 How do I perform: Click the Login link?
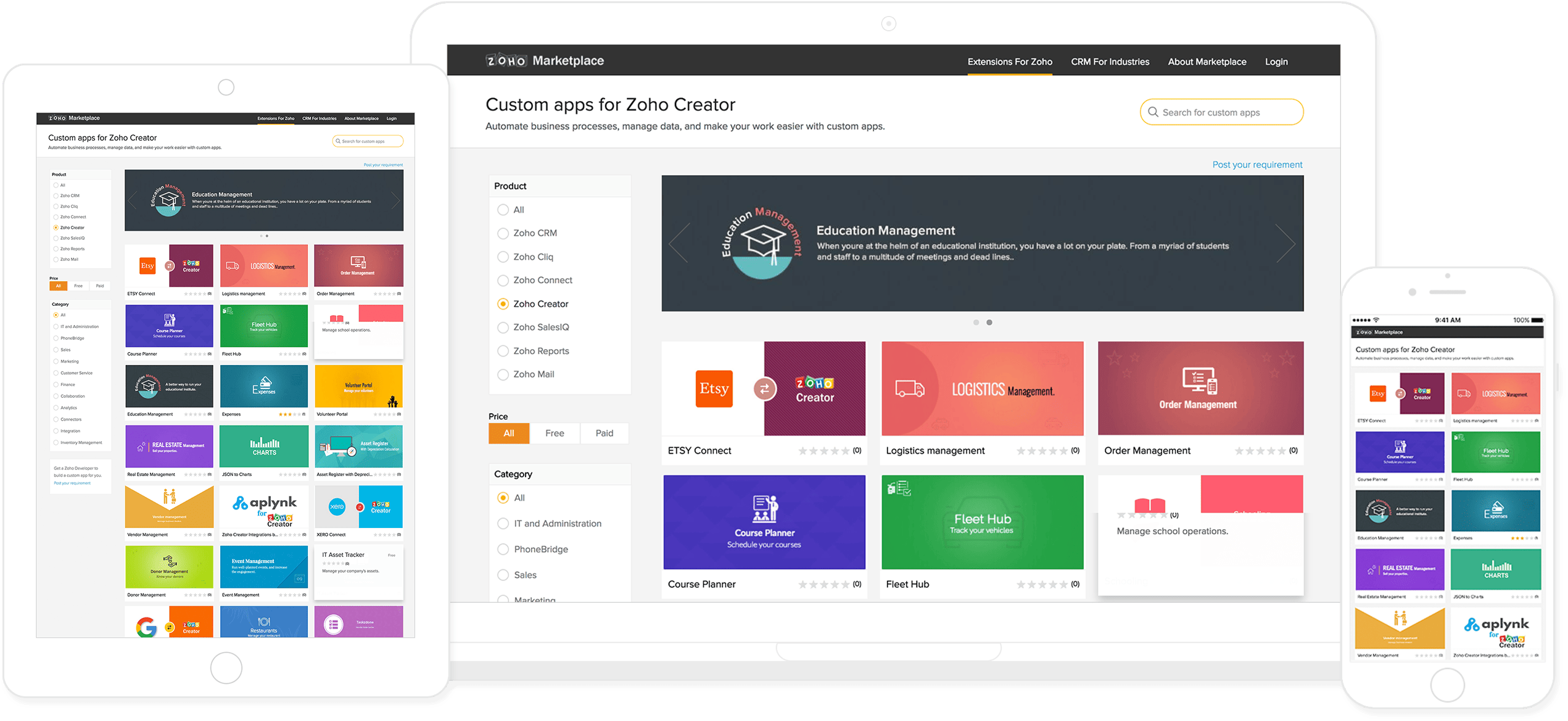[x=1276, y=61]
